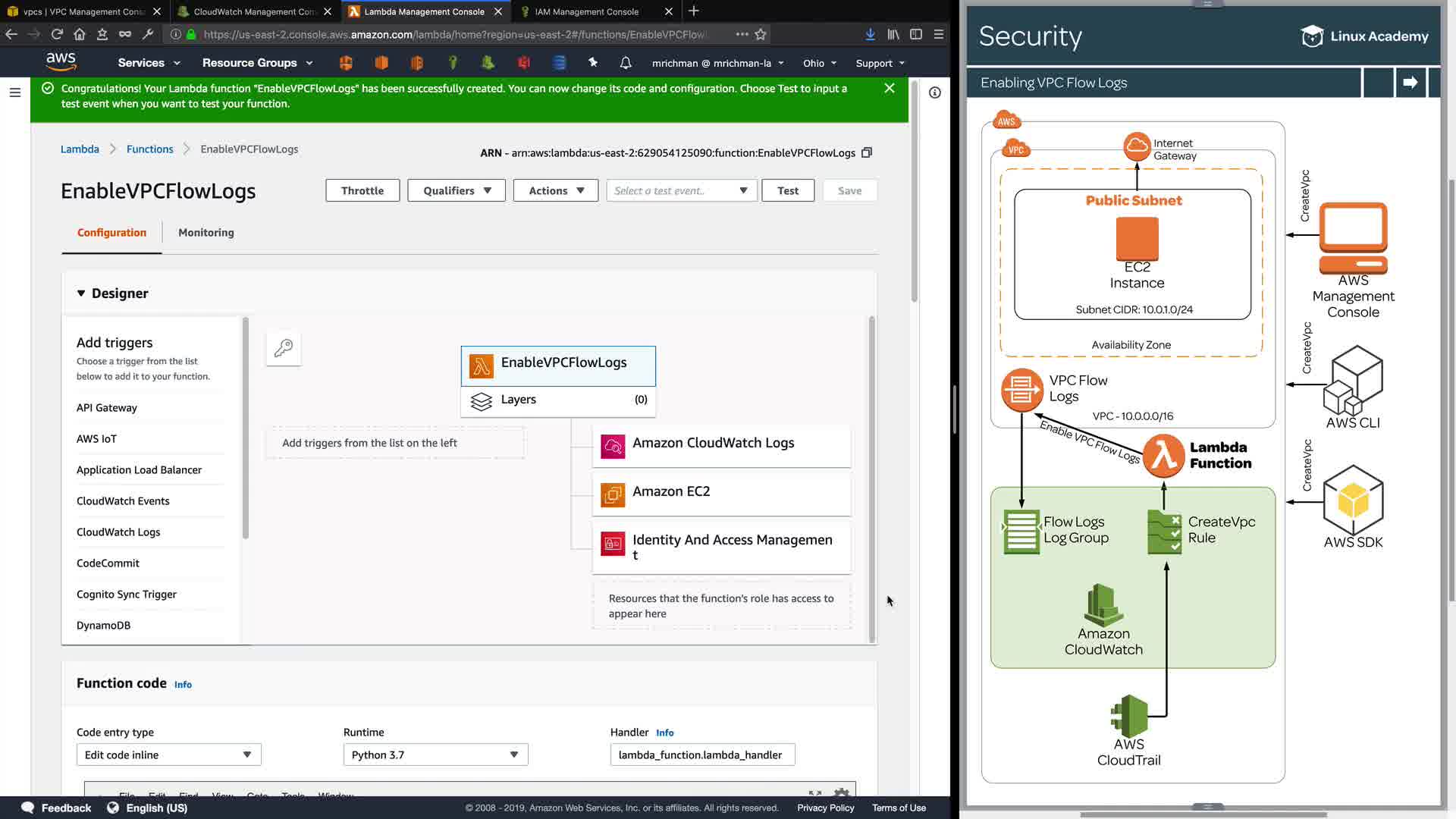The height and width of the screenshot is (819, 1456).
Task: Click next slide arrow in Security panel
Action: (1410, 83)
